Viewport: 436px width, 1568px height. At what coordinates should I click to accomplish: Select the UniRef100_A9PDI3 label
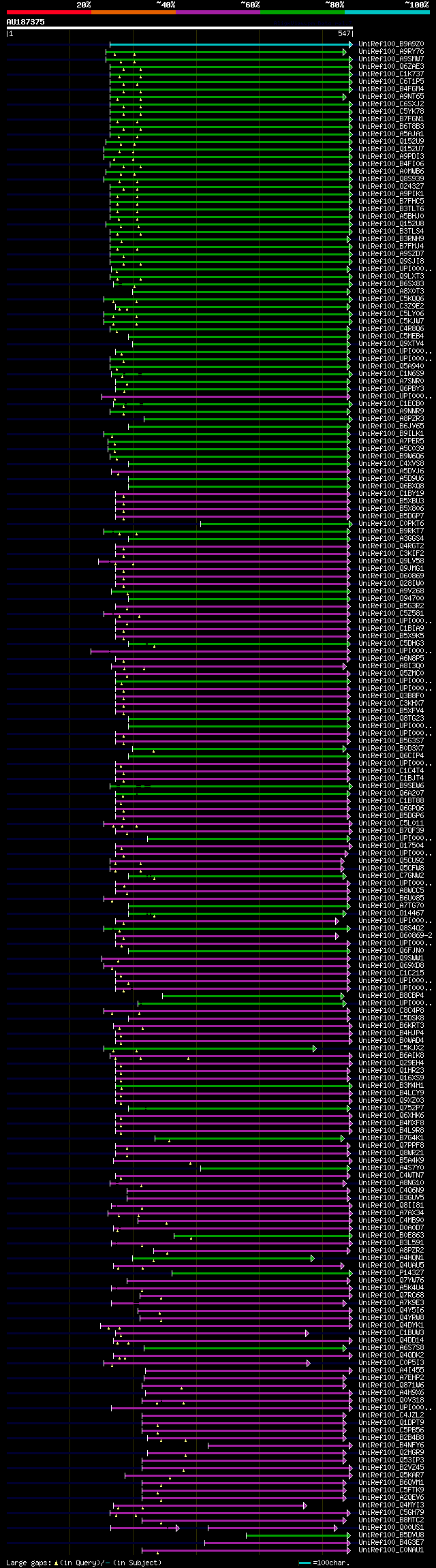(391, 157)
